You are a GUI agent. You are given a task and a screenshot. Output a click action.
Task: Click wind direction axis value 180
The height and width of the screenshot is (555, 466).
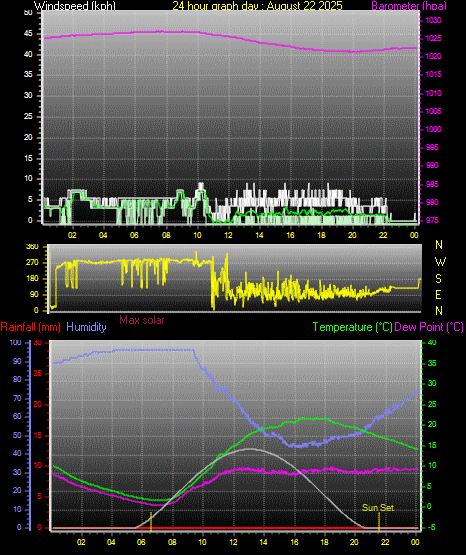[x=32, y=279]
